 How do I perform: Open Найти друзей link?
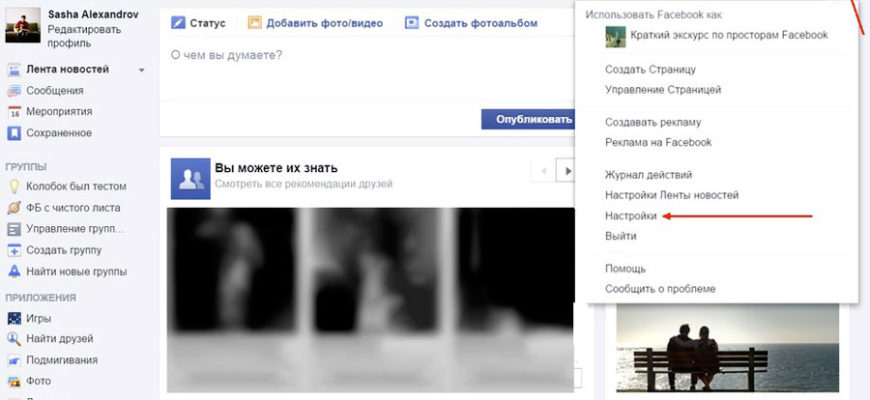pos(60,339)
